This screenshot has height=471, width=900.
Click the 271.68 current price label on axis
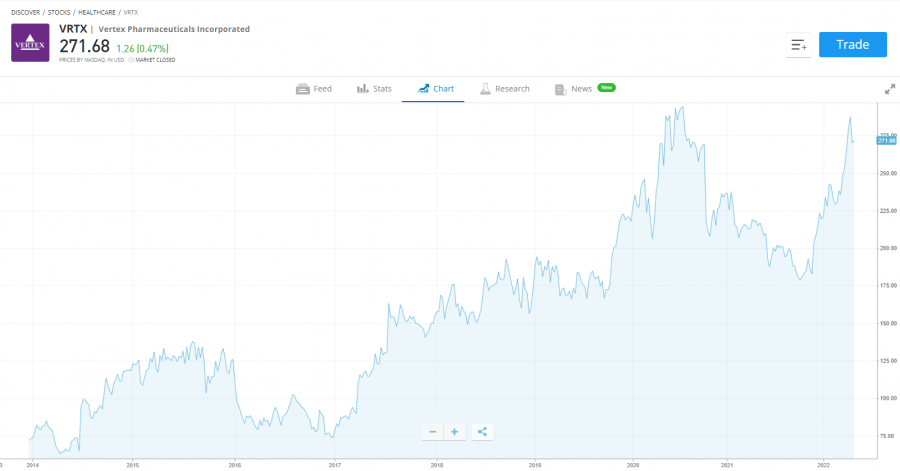886,141
